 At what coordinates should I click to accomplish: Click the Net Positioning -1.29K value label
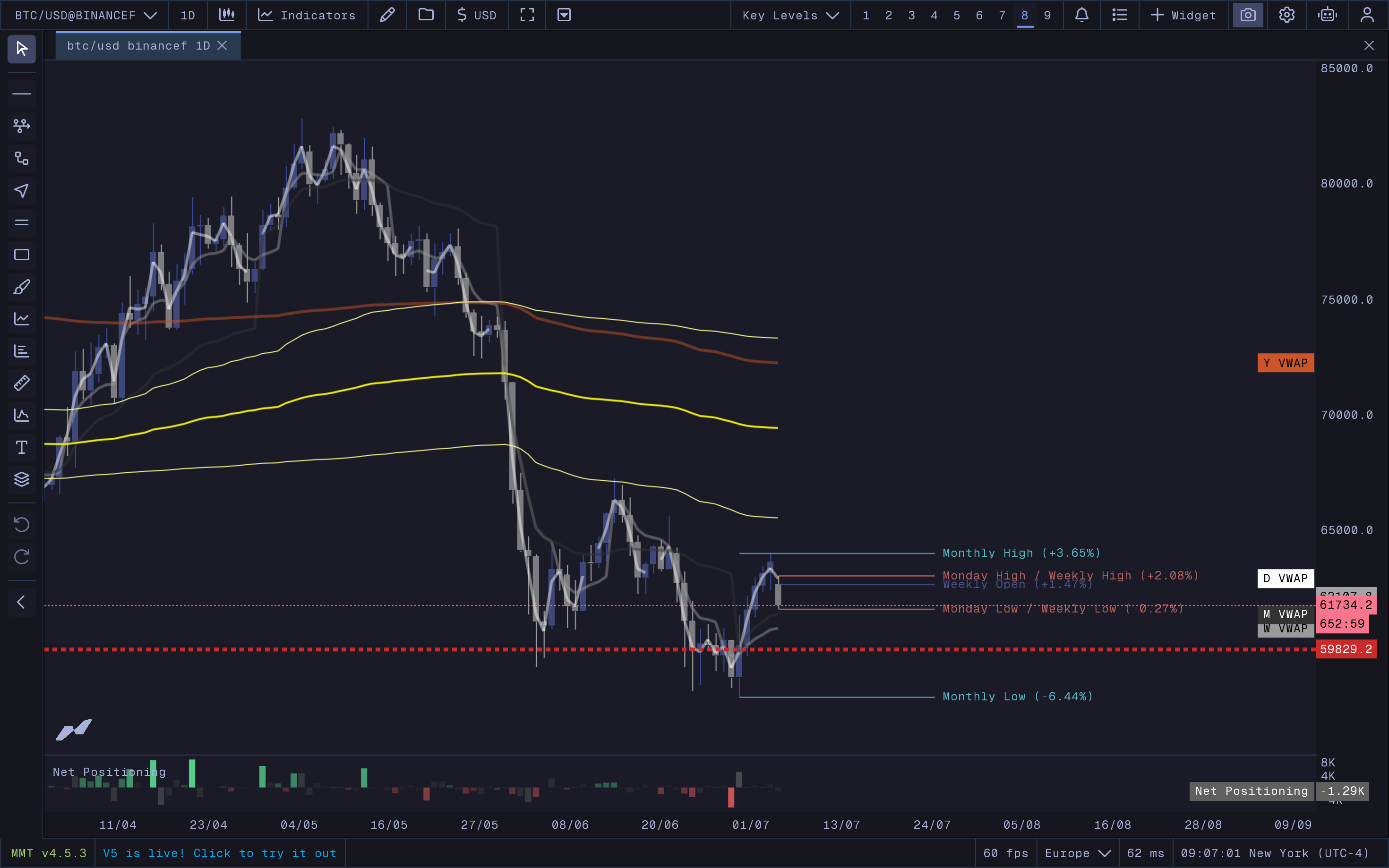1342,791
